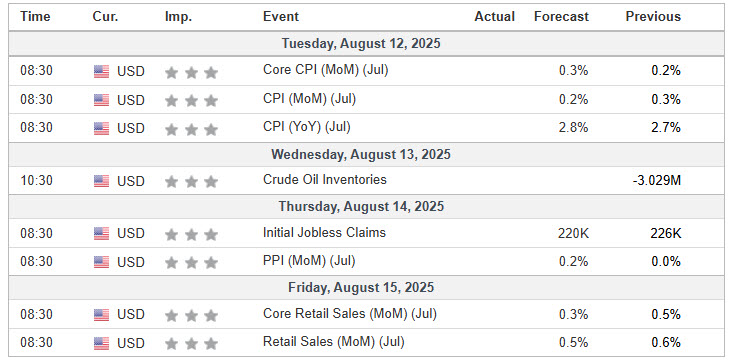This screenshot has width=731, height=362.
Task: Click the US flag in the Crude Oil Inventories row
Action: [x=101, y=181]
